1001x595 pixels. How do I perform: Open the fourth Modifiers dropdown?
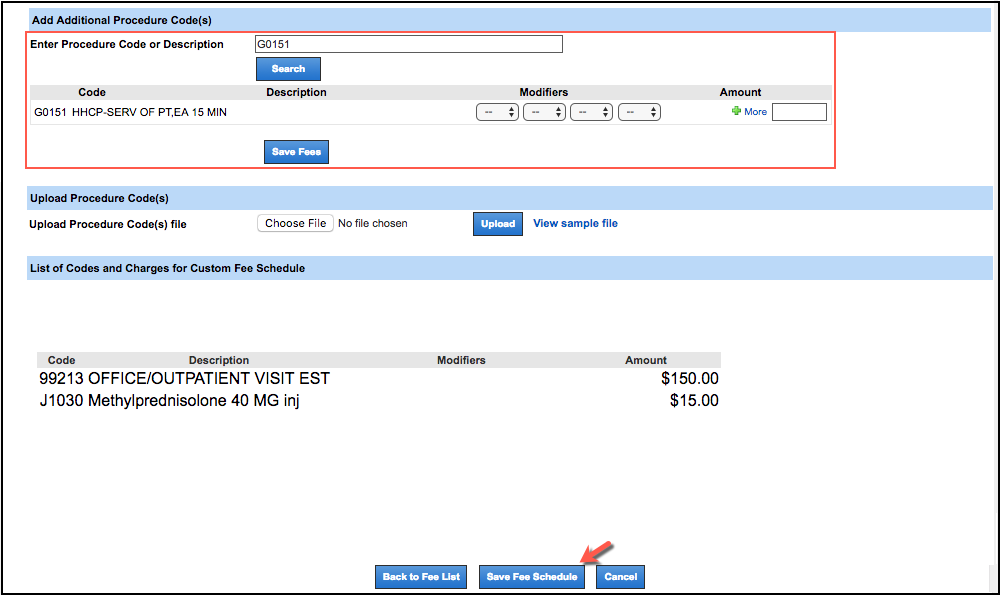[x=638, y=112]
